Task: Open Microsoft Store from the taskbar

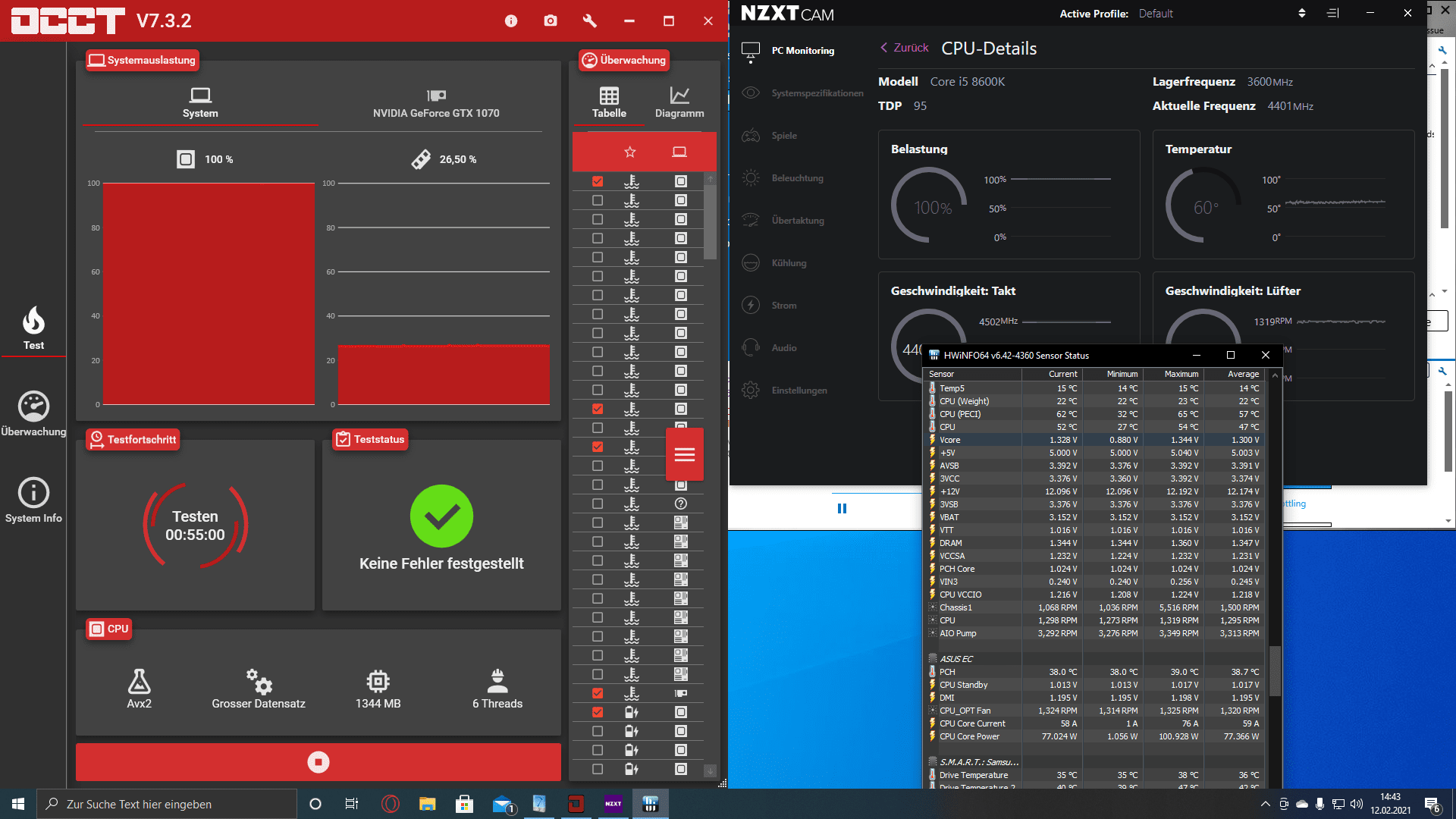Action: (465, 804)
